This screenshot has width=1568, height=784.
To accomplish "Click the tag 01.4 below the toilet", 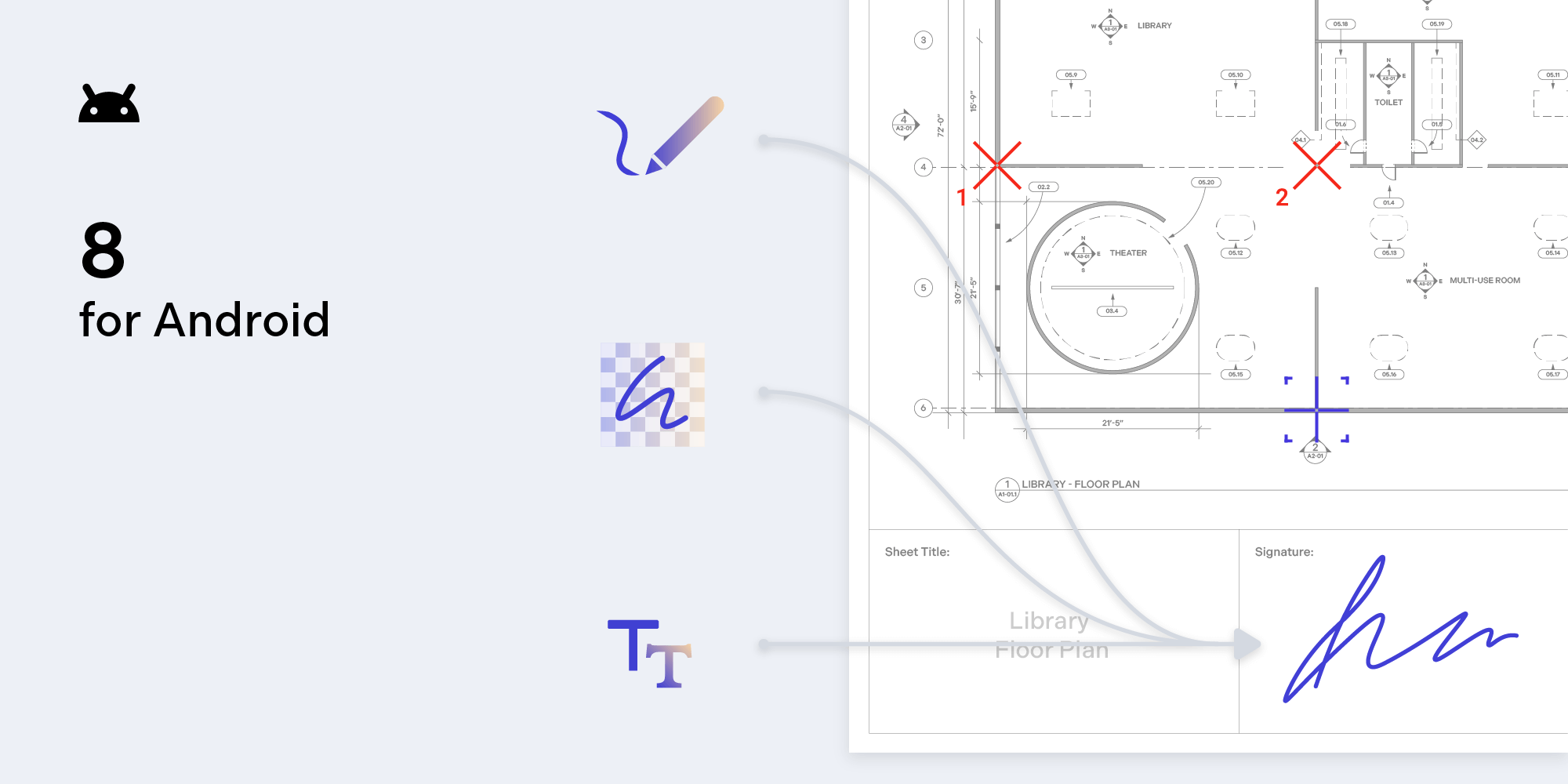I will pyautogui.click(x=1388, y=203).
